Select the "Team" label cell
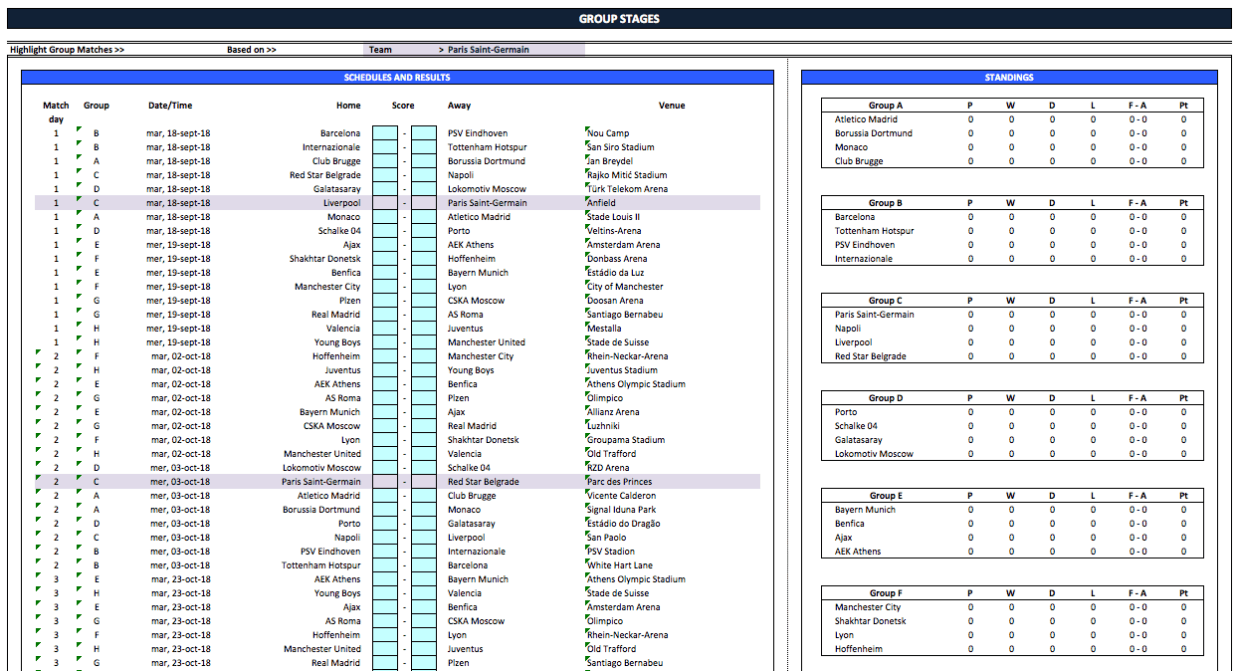Viewport: 1240px width, 671px height. click(381, 48)
